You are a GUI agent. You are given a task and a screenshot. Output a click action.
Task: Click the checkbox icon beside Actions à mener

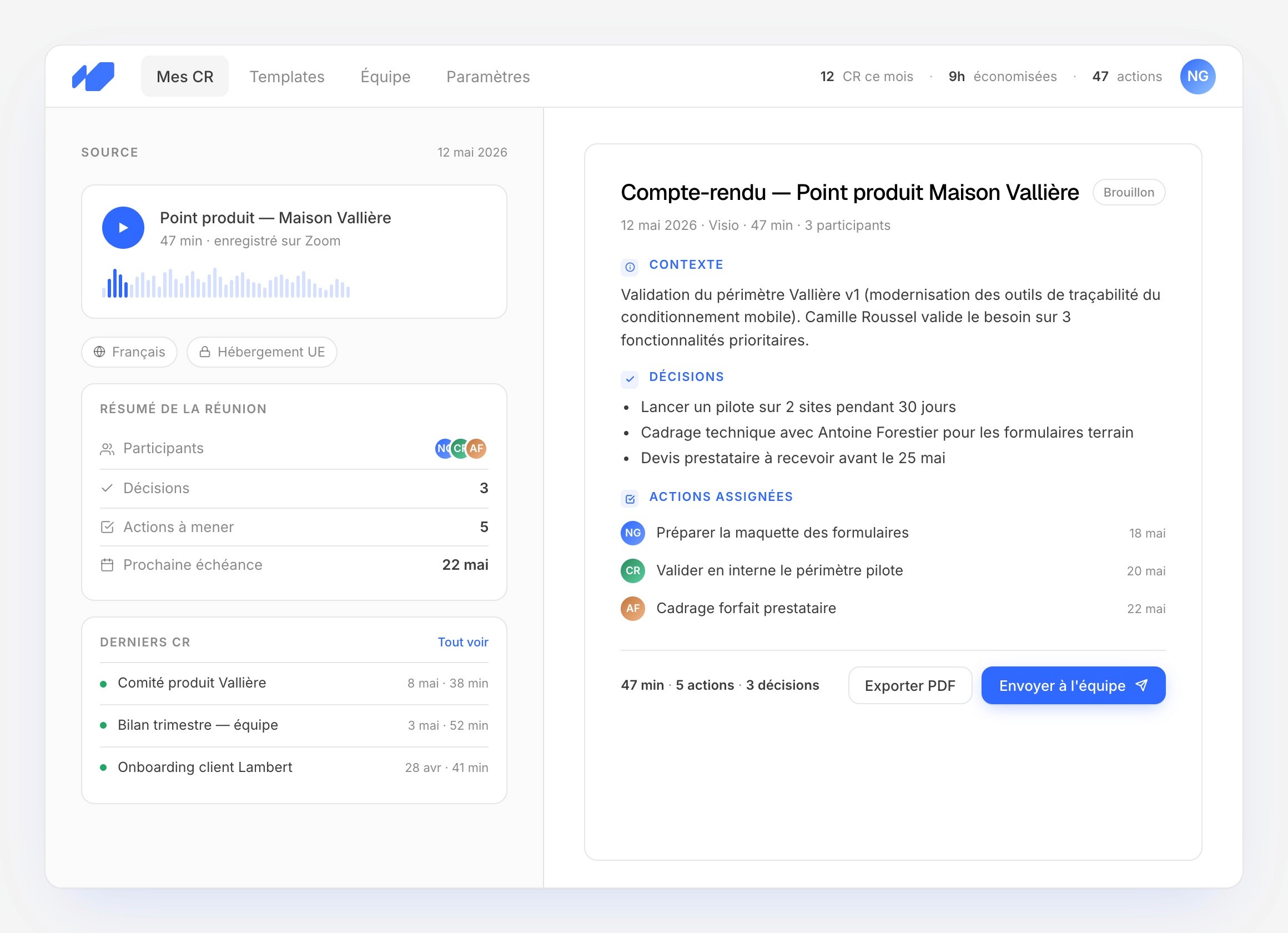pyautogui.click(x=107, y=526)
